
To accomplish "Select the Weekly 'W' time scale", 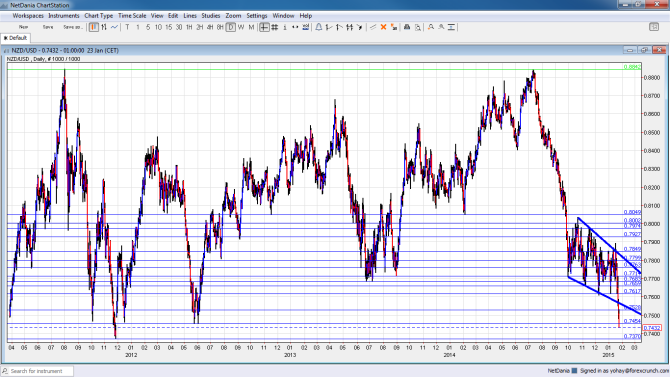I will click(241, 27).
